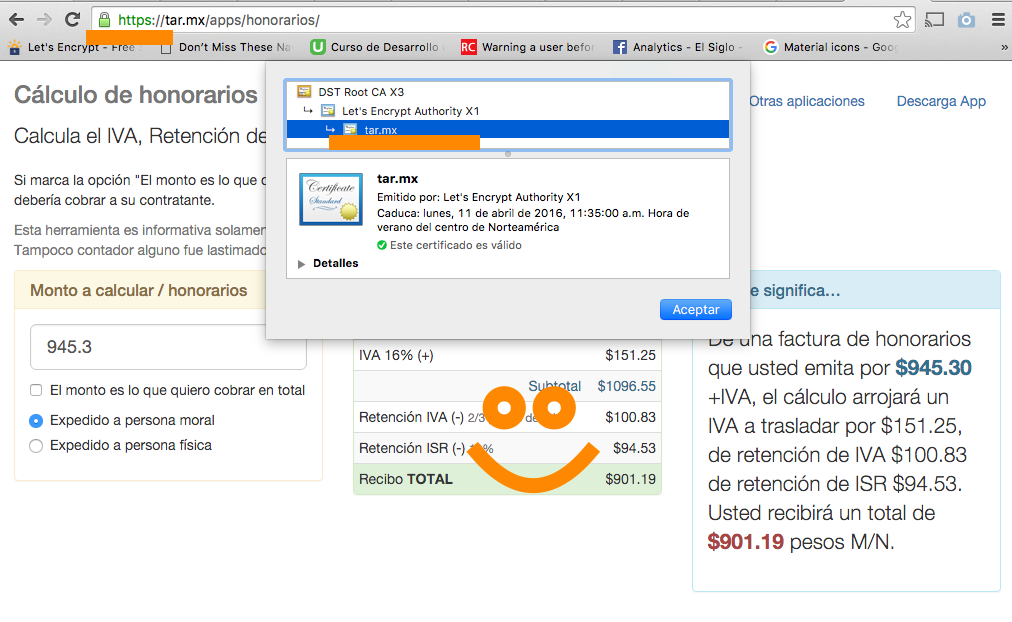
Task: Show hidden bookmarks with the overflow chevron
Action: click(1004, 47)
